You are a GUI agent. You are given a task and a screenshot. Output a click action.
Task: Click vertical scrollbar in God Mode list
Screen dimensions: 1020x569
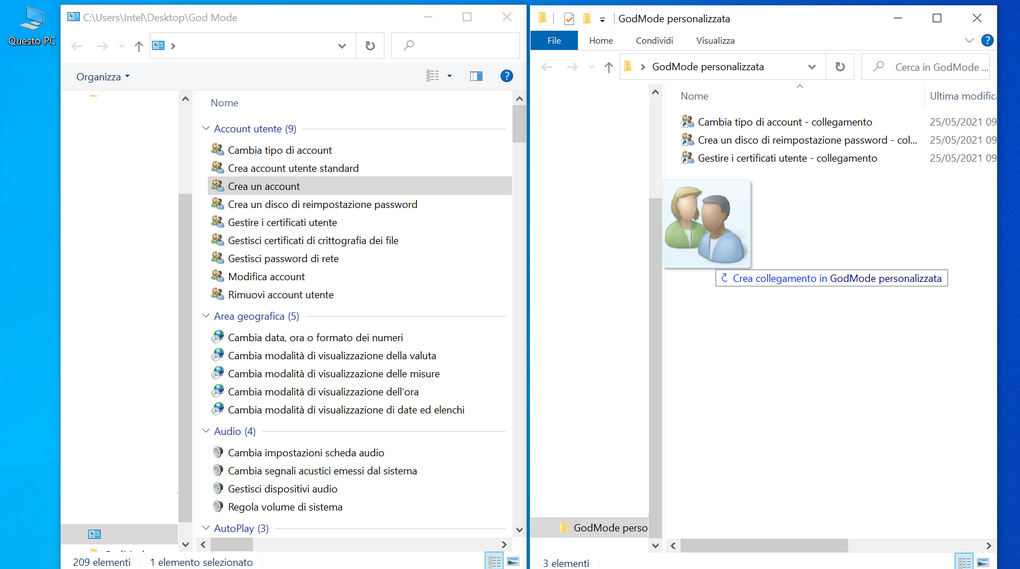pyautogui.click(x=519, y=124)
